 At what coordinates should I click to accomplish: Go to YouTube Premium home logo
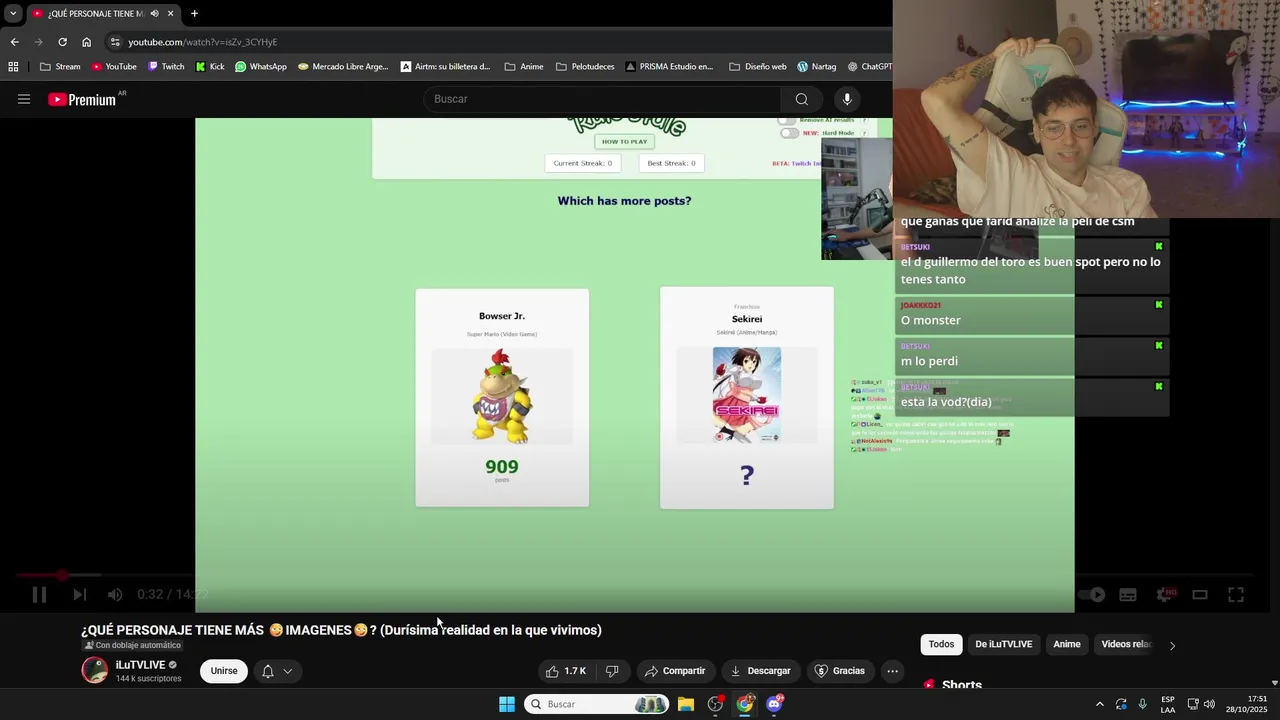[x=82, y=99]
